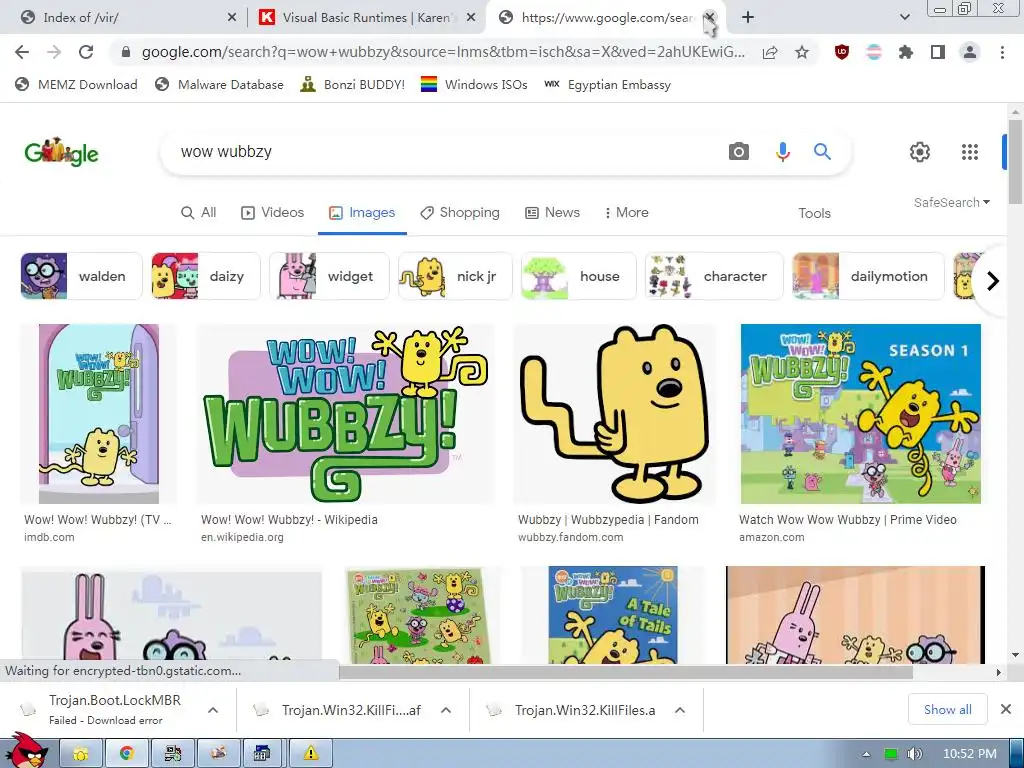Open the Wubbzypedia Fandom image result
Screen dimensions: 1024x768
(615, 414)
